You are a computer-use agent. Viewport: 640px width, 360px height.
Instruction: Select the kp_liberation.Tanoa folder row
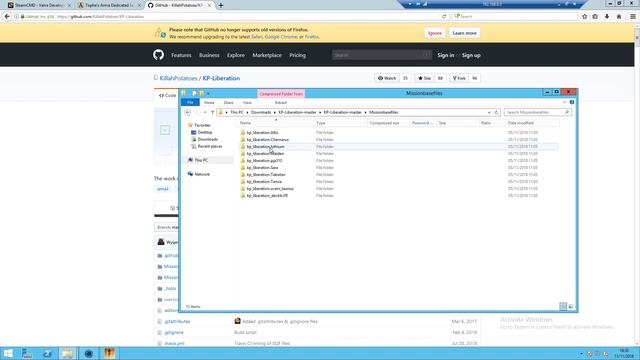click(399, 182)
